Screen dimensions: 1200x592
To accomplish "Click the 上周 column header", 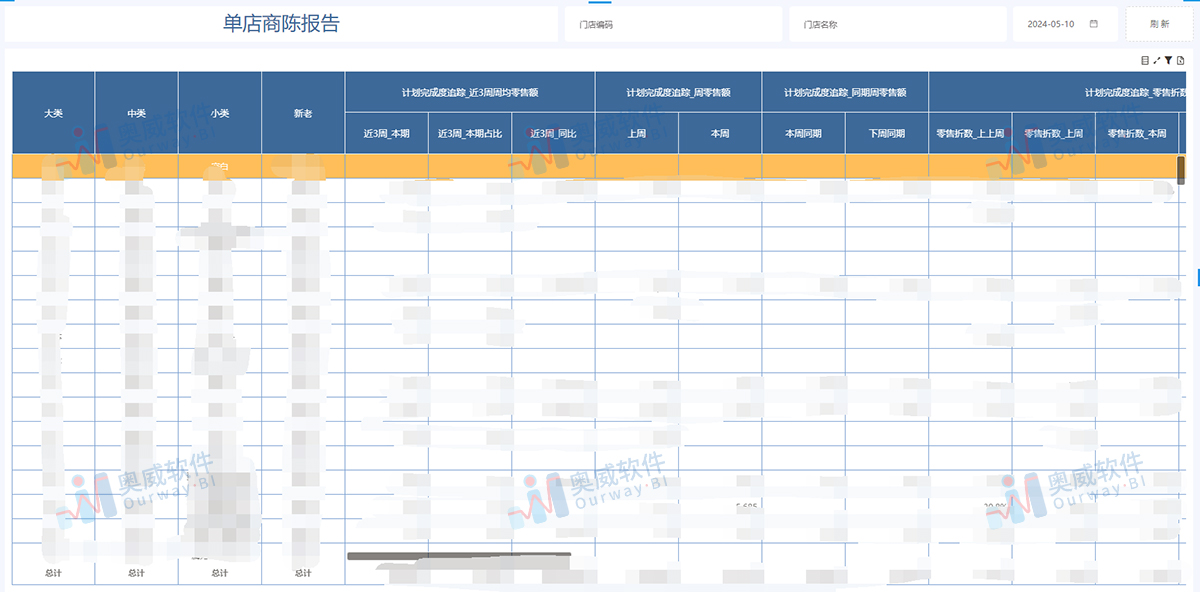I will point(637,133).
